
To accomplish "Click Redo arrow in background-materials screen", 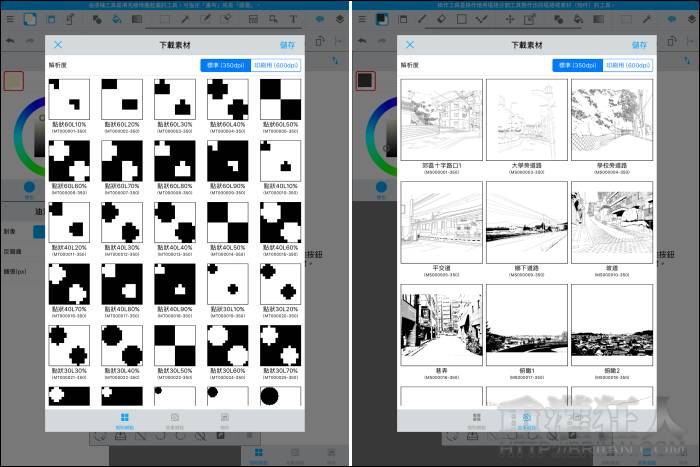I will coord(382,41).
